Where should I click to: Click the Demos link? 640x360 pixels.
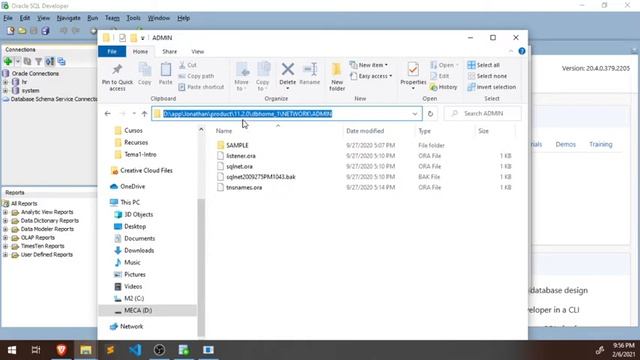[x=565, y=144]
